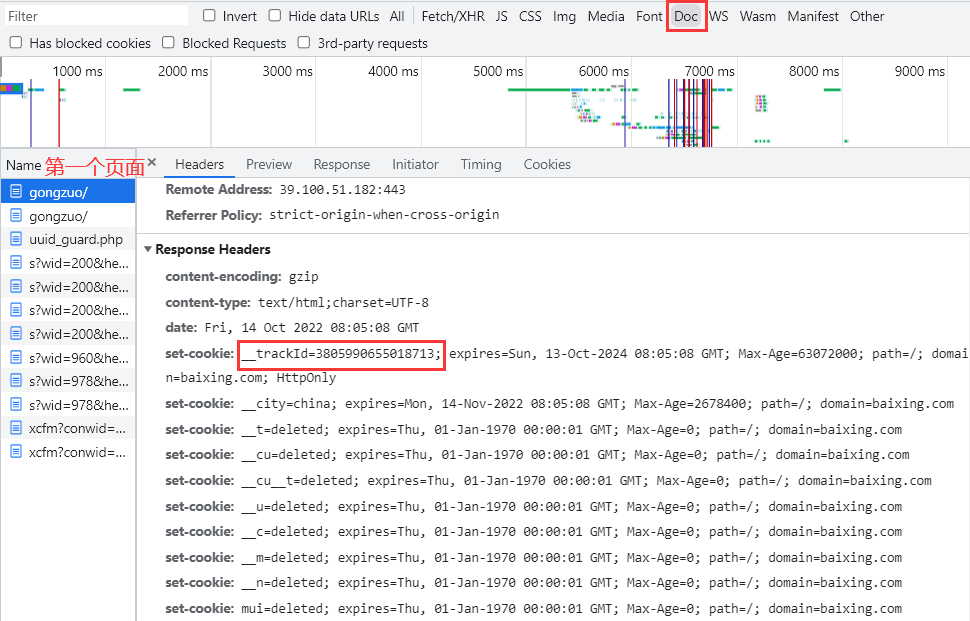Close the request details pane with X

pos(152,163)
